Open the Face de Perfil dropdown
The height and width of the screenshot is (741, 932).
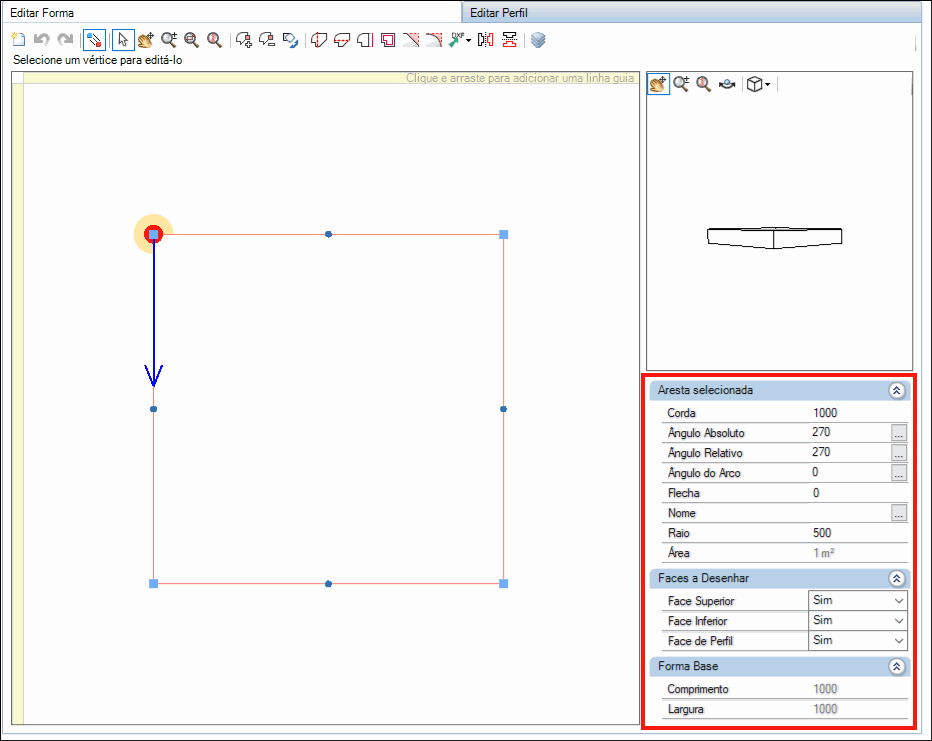(858, 641)
